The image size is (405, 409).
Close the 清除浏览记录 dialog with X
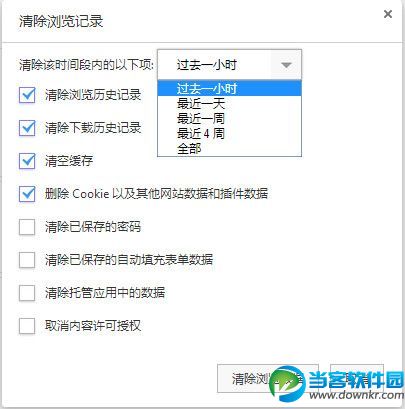click(388, 14)
